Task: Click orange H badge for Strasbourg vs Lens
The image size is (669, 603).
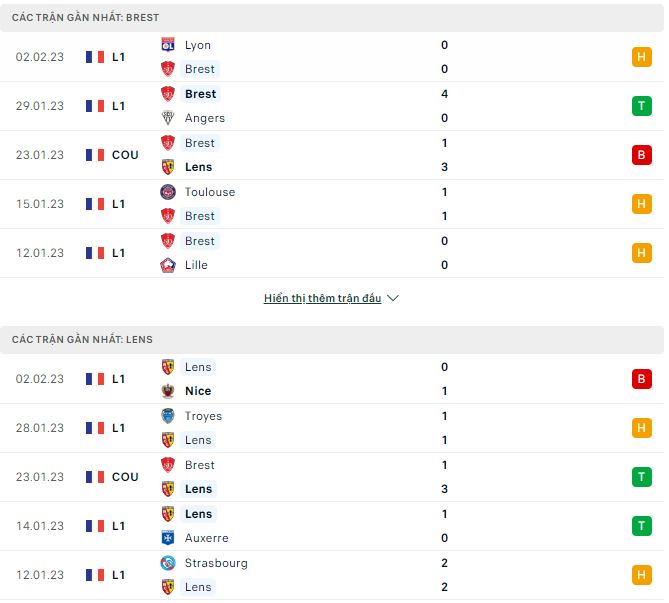Action: [x=641, y=575]
